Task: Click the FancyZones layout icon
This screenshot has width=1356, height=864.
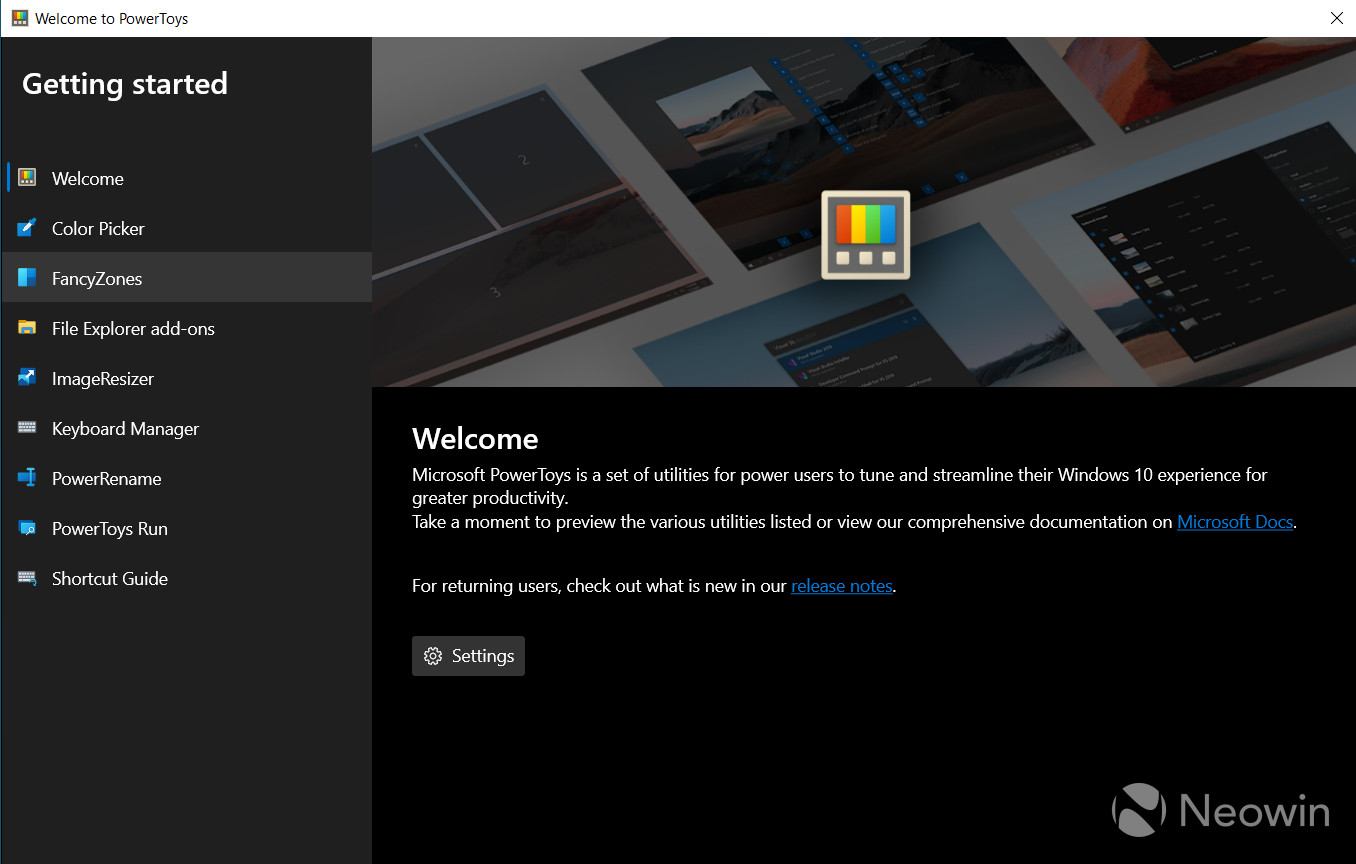Action: (27, 278)
